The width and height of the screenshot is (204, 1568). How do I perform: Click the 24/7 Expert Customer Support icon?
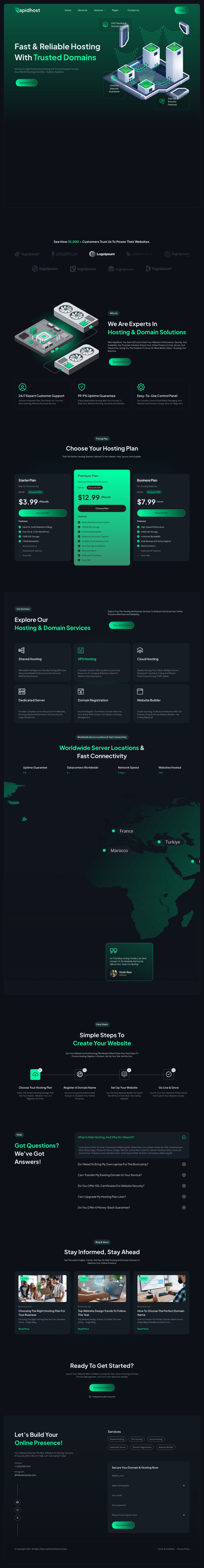click(23, 387)
